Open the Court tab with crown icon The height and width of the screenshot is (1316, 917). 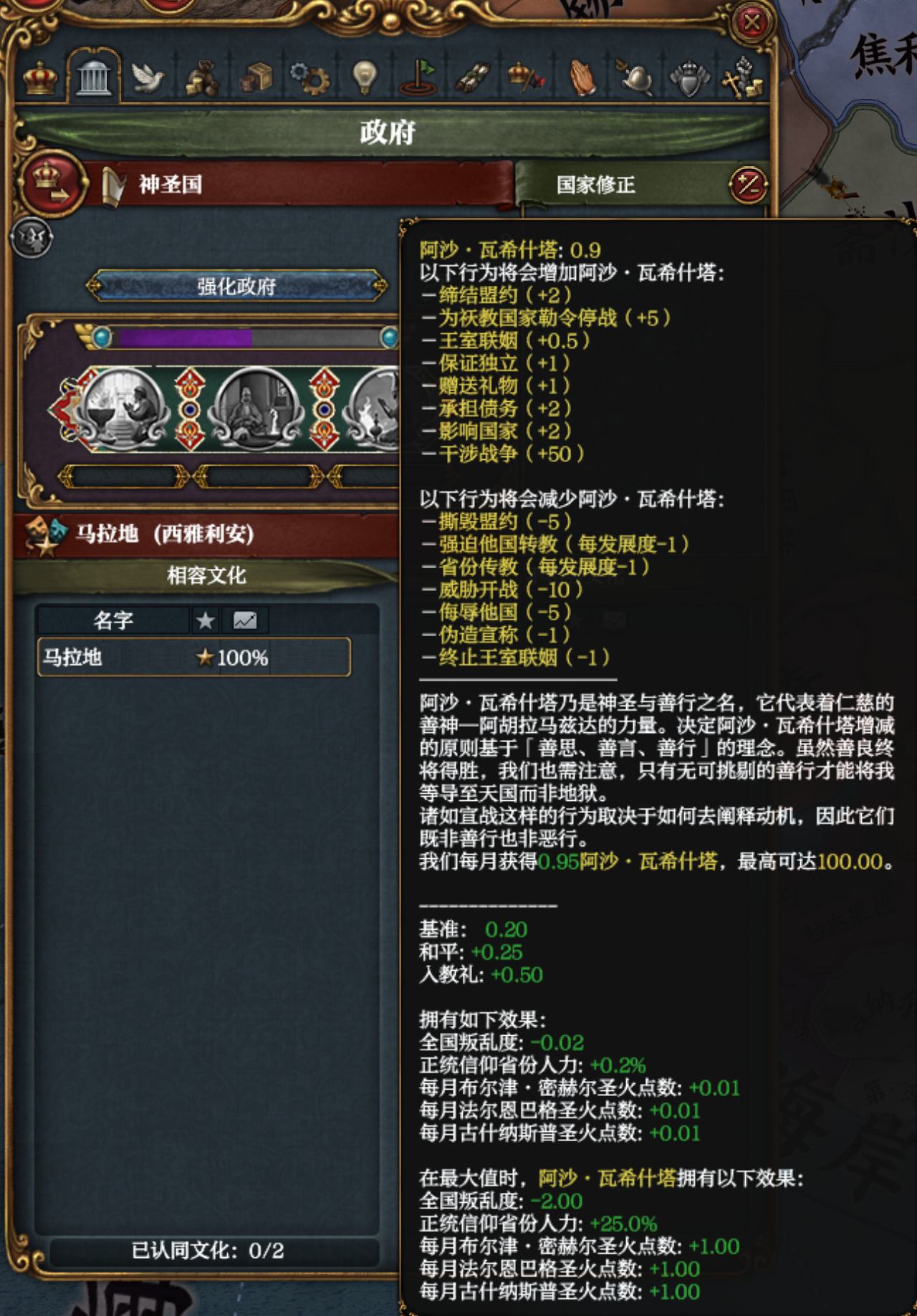click(x=40, y=77)
